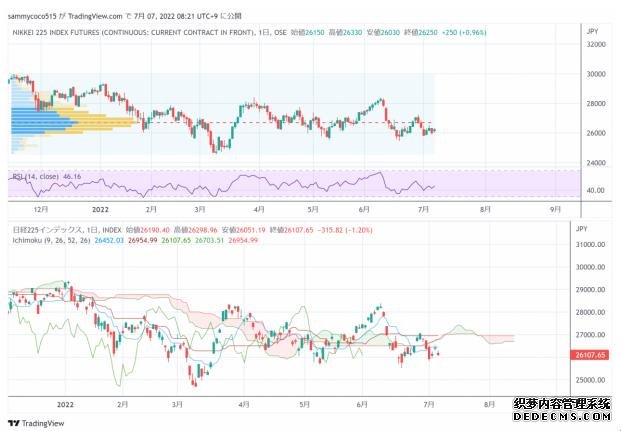Click 8月 on the index chart time axis
This screenshot has width=622, height=431.
pos(490,404)
